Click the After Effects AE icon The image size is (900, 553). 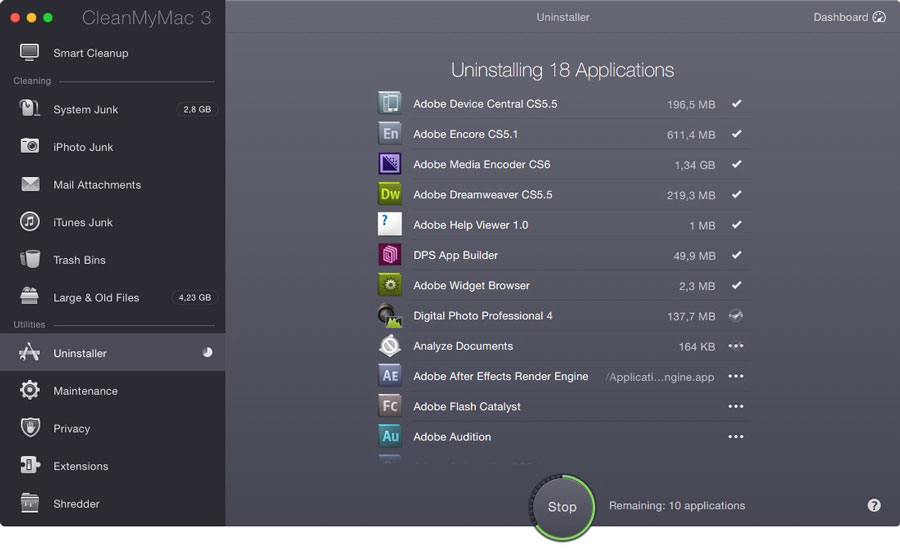390,376
